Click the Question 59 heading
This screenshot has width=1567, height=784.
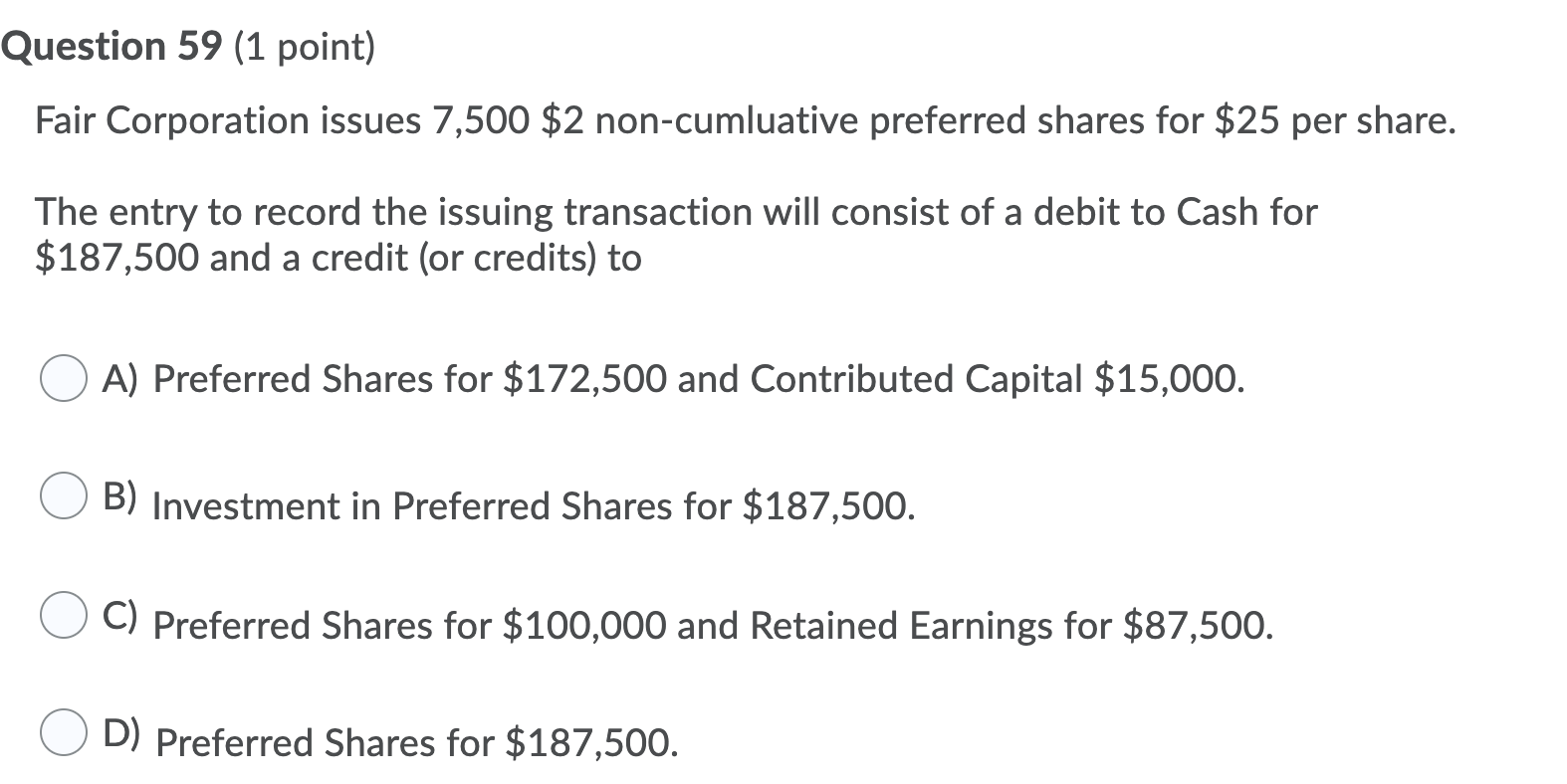point(110,44)
